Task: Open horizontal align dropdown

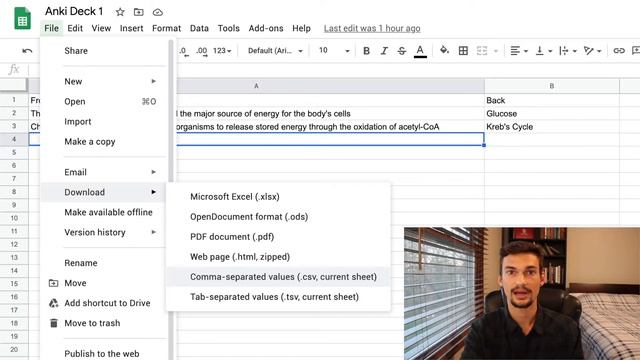Action: coord(519,51)
